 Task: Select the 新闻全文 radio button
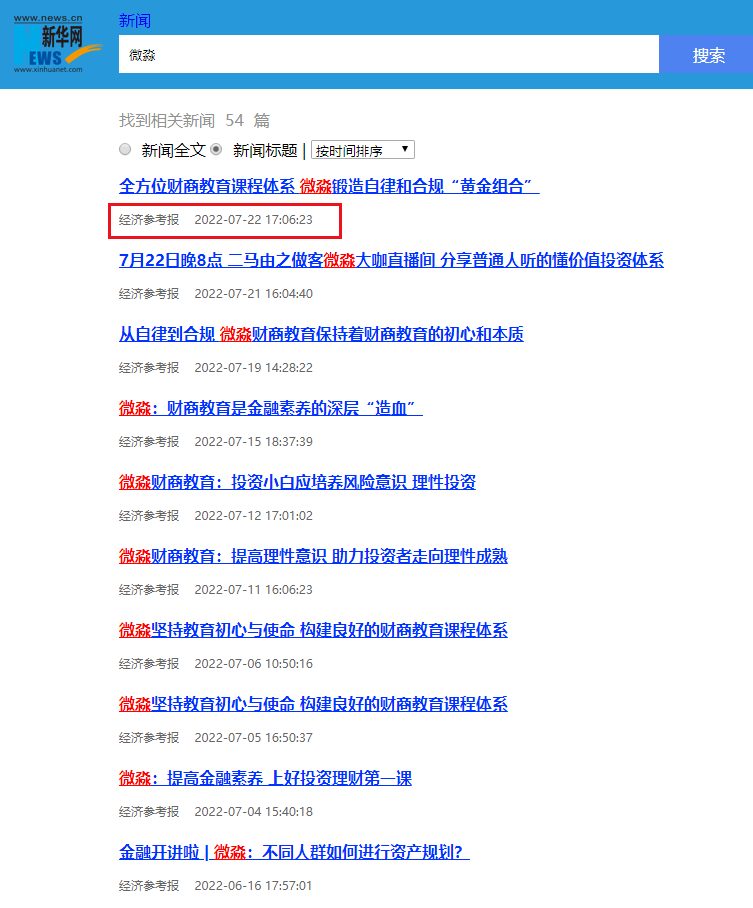click(125, 149)
